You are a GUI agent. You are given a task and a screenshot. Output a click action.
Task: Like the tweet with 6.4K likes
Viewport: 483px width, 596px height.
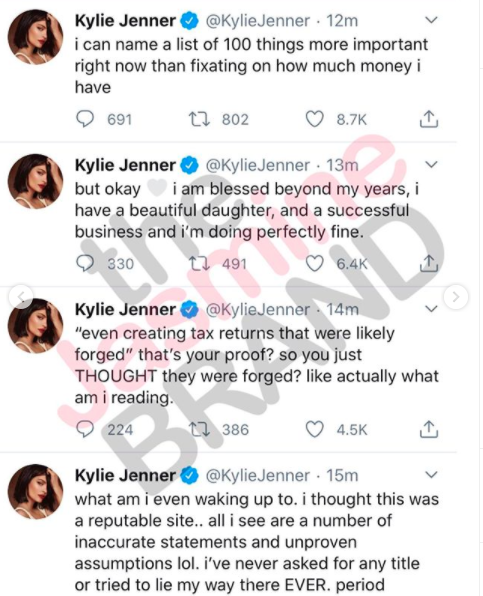[315, 263]
